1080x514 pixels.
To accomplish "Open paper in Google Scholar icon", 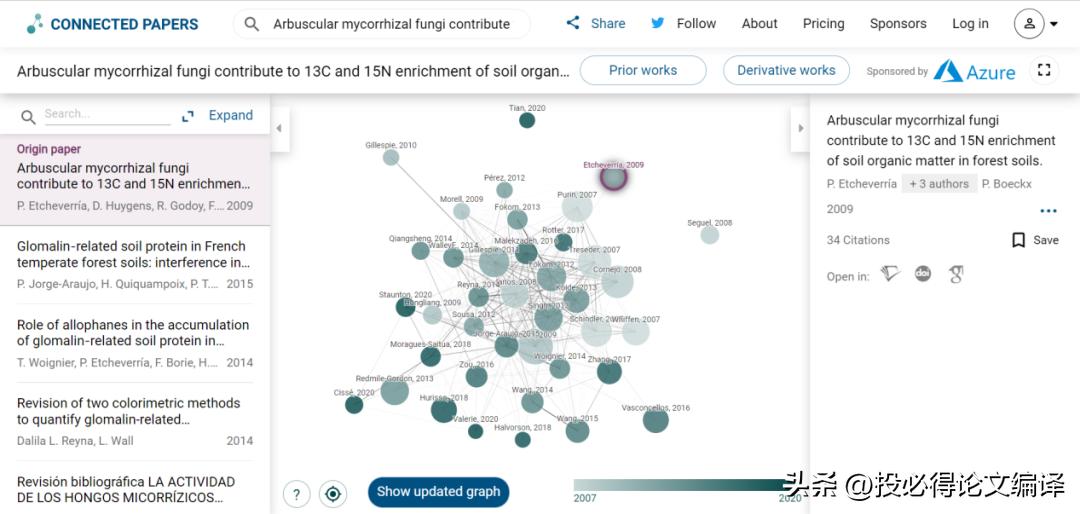I will (x=956, y=274).
